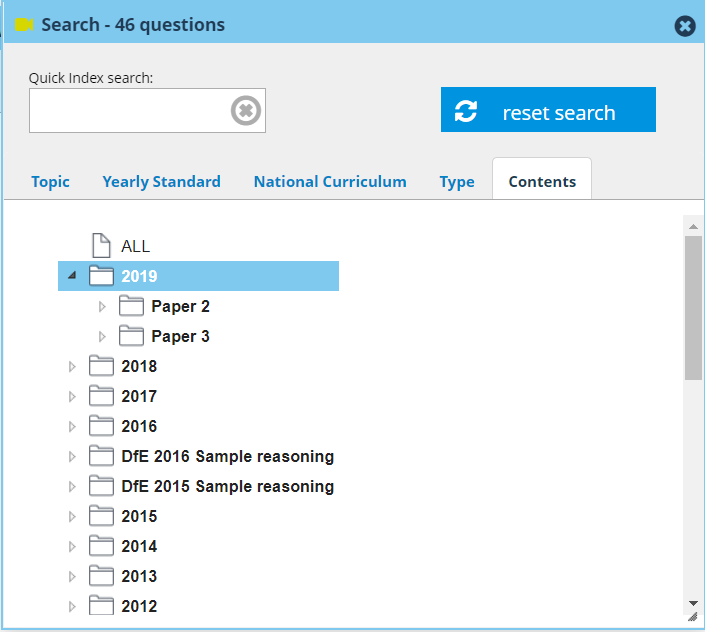The width and height of the screenshot is (705, 632).
Task: Click the 2019 folder icon
Action: [101, 276]
